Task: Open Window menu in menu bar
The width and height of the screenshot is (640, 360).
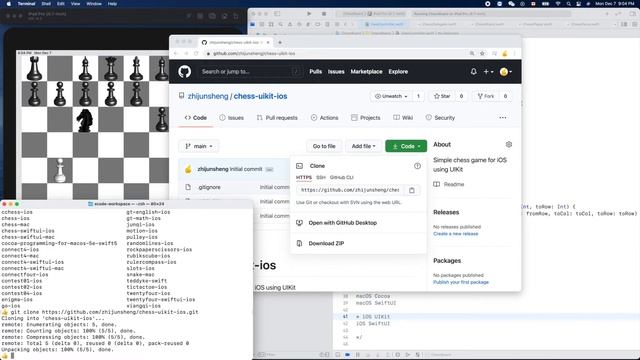Action: (x=94, y=4)
